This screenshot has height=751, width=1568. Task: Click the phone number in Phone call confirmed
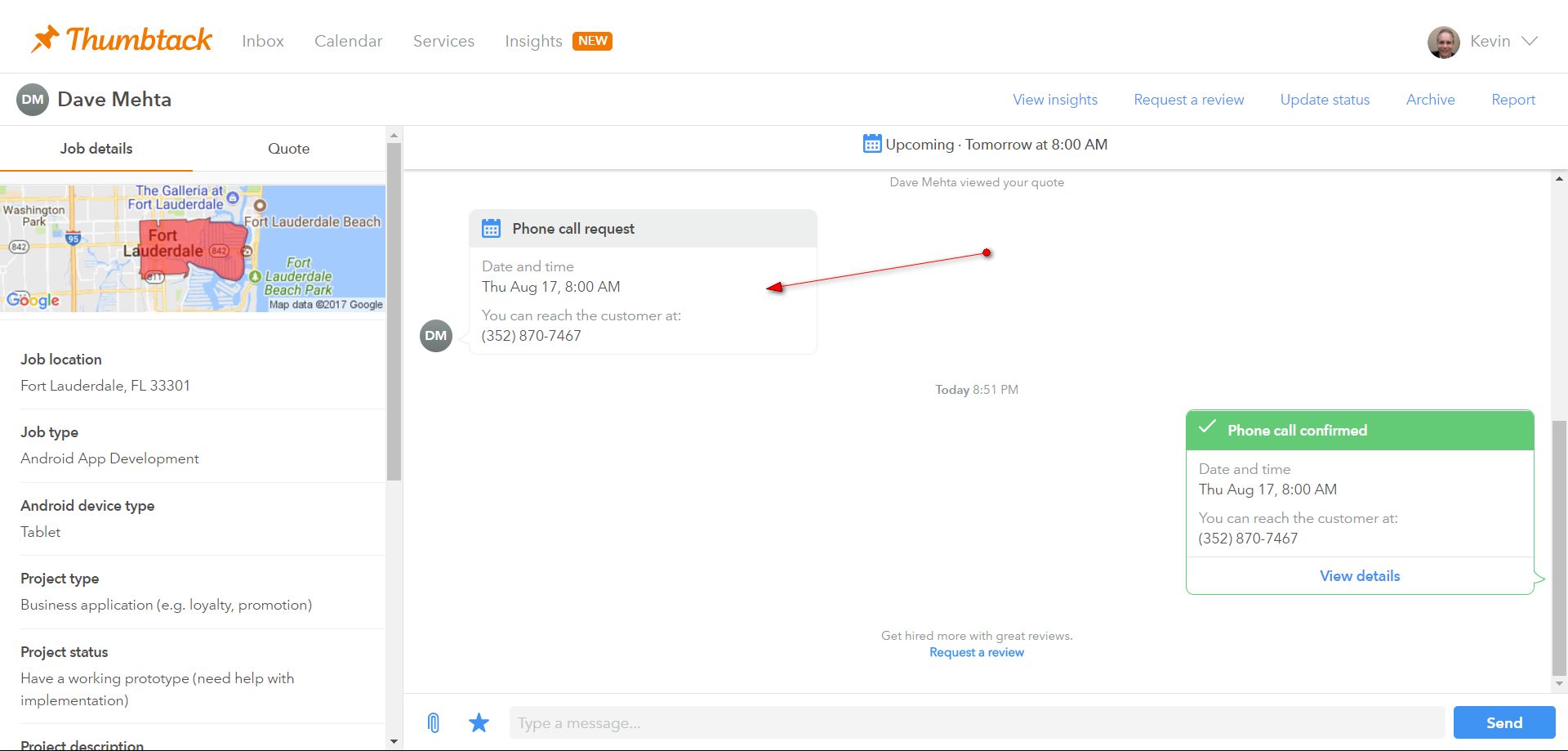click(x=1248, y=539)
